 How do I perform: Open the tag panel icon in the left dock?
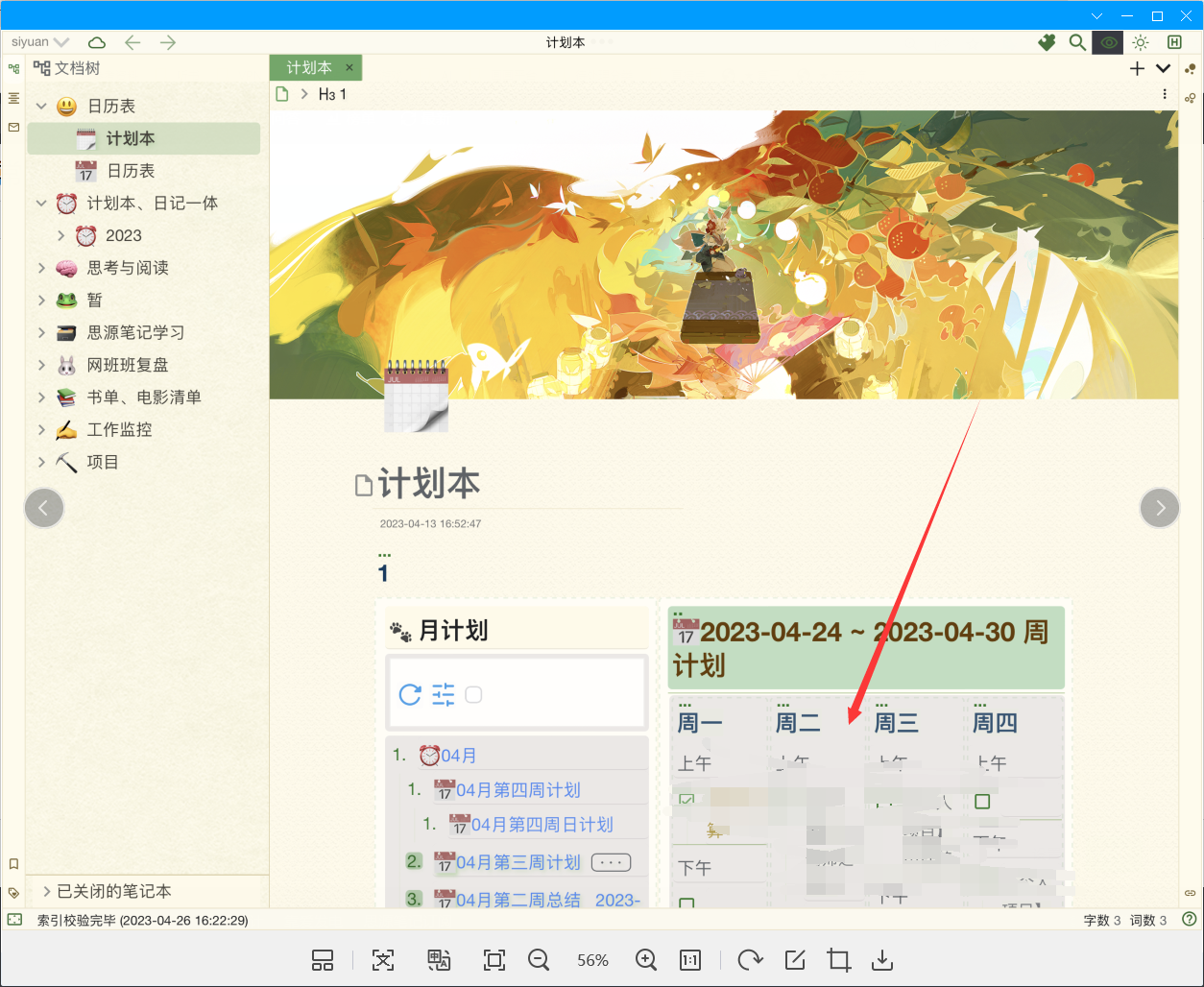point(13,893)
